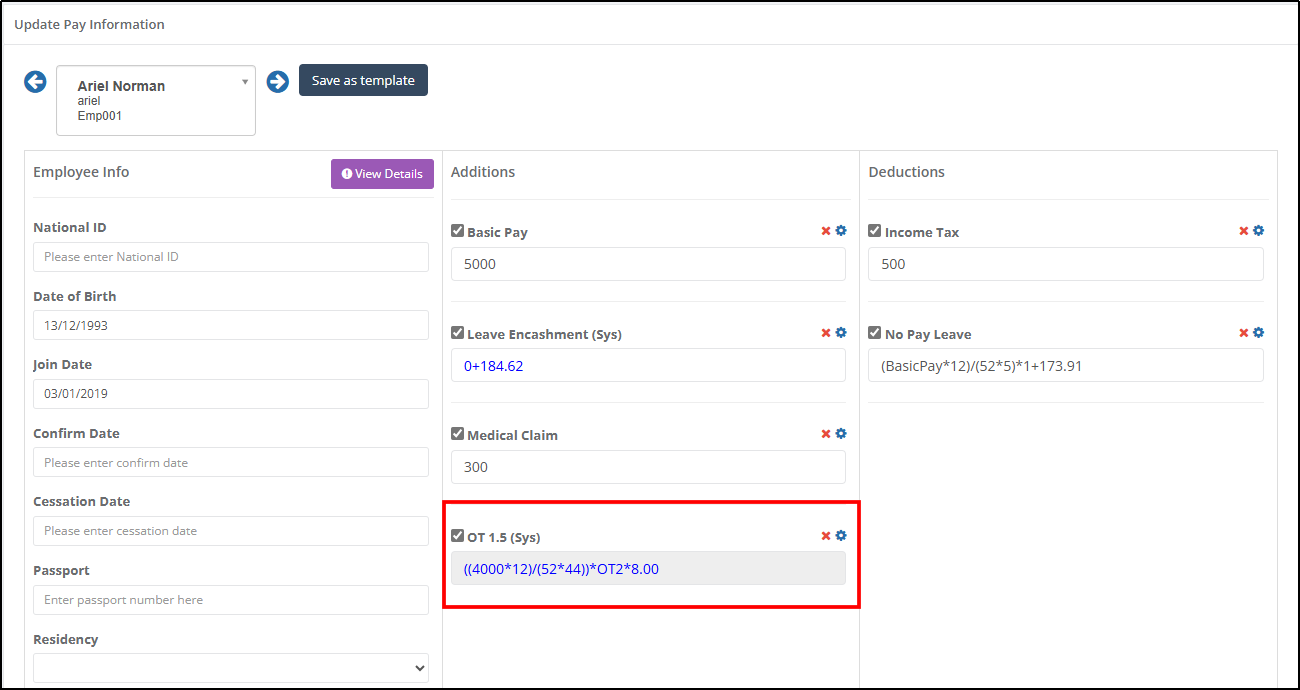This screenshot has height=690, width=1300.
Task: Remove Basic Pay with red X
Action: point(826,231)
